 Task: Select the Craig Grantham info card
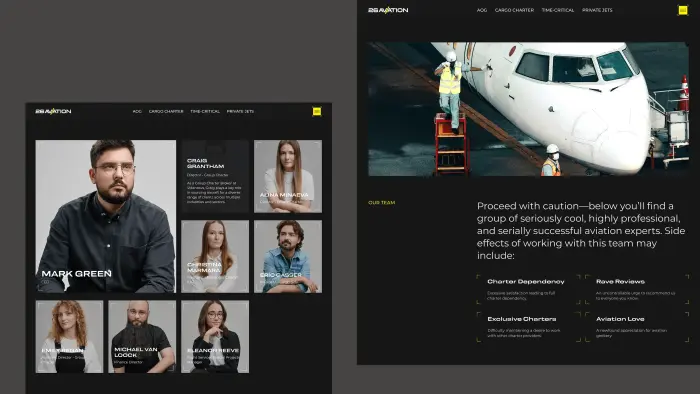[215, 176]
